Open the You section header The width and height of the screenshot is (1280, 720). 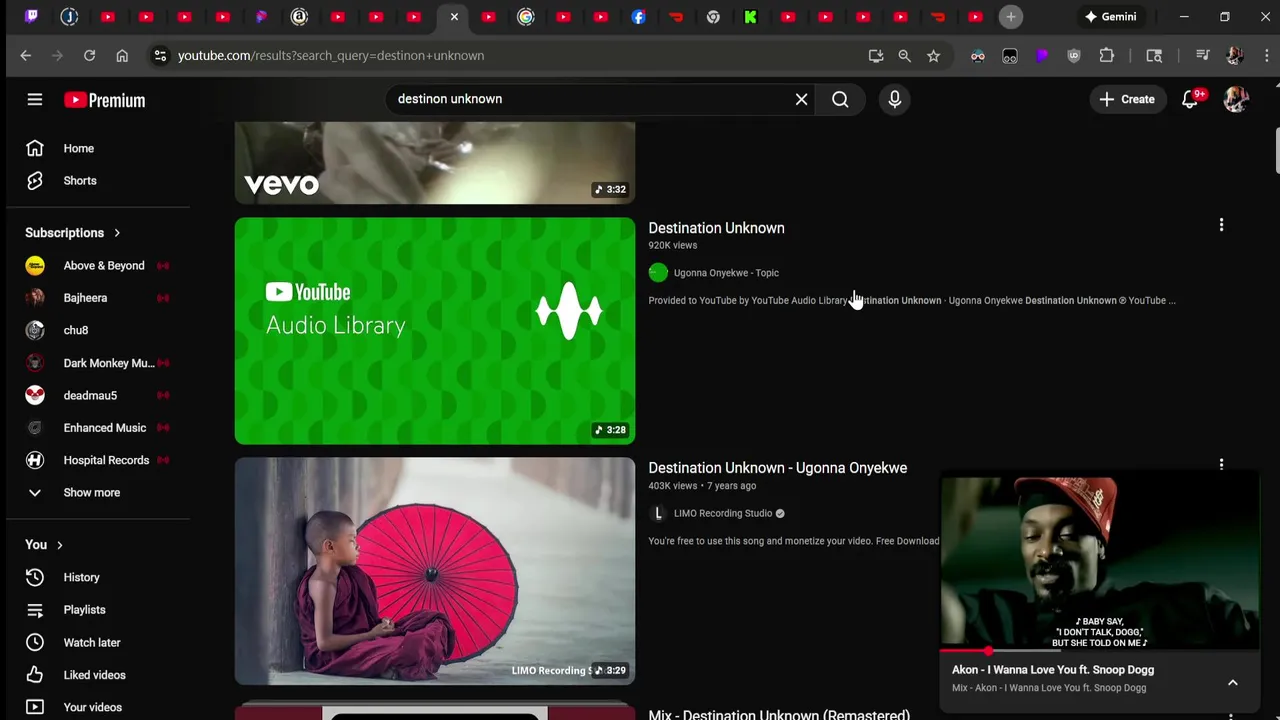point(44,545)
